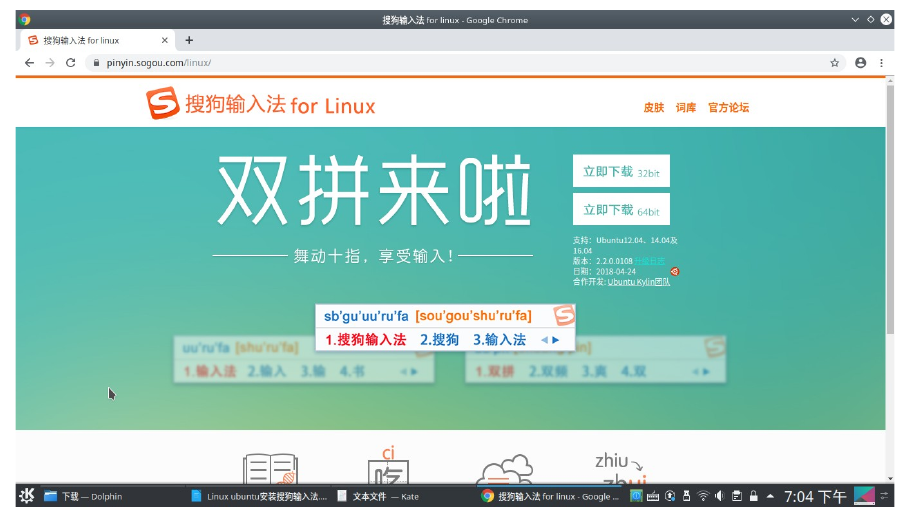Select candidate 3.输入法 in the sharp box

[x=500, y=340]
